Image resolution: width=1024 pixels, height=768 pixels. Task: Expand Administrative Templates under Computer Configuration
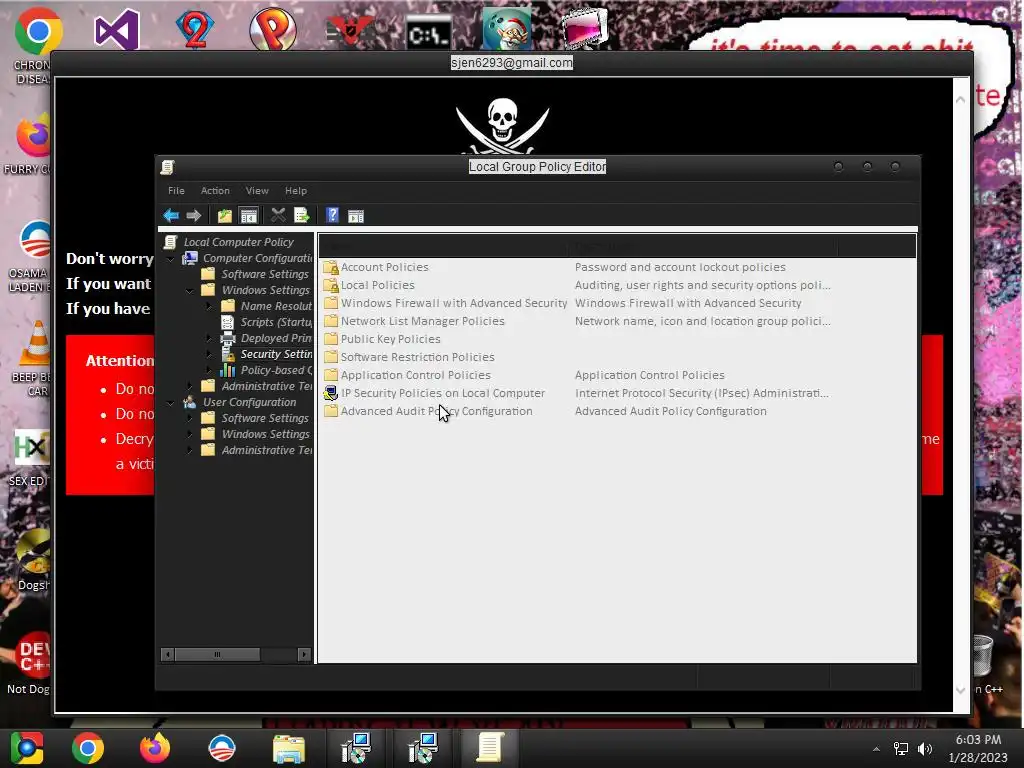click(190, 386)
